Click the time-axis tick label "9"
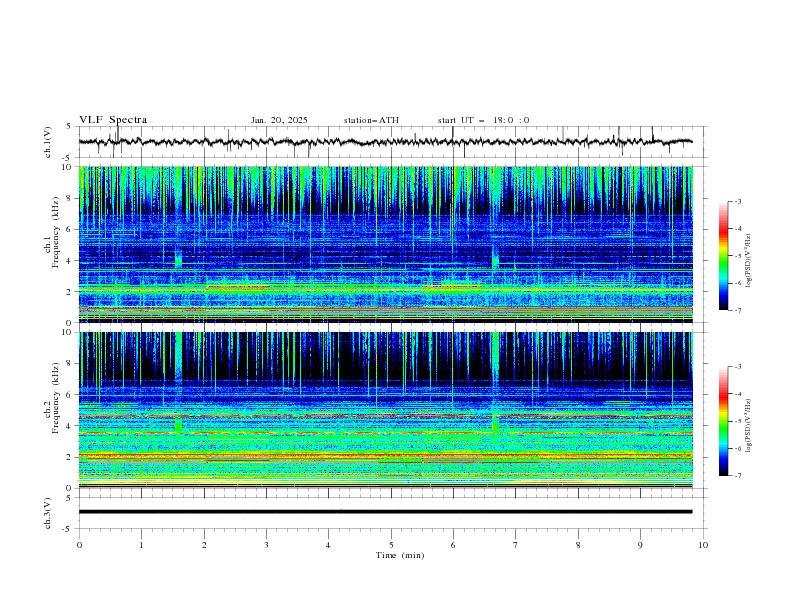 (x=640, y=545)
